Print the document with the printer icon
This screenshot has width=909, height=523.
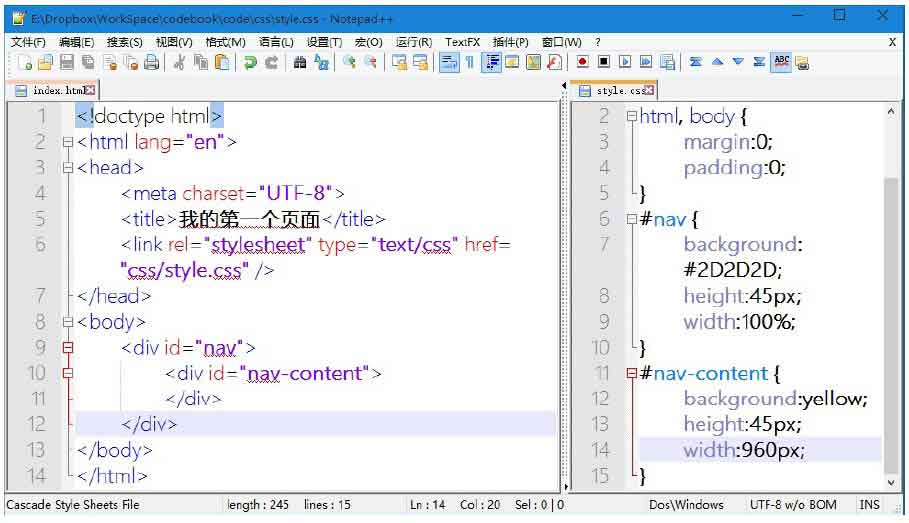click(x=151, y=62)
